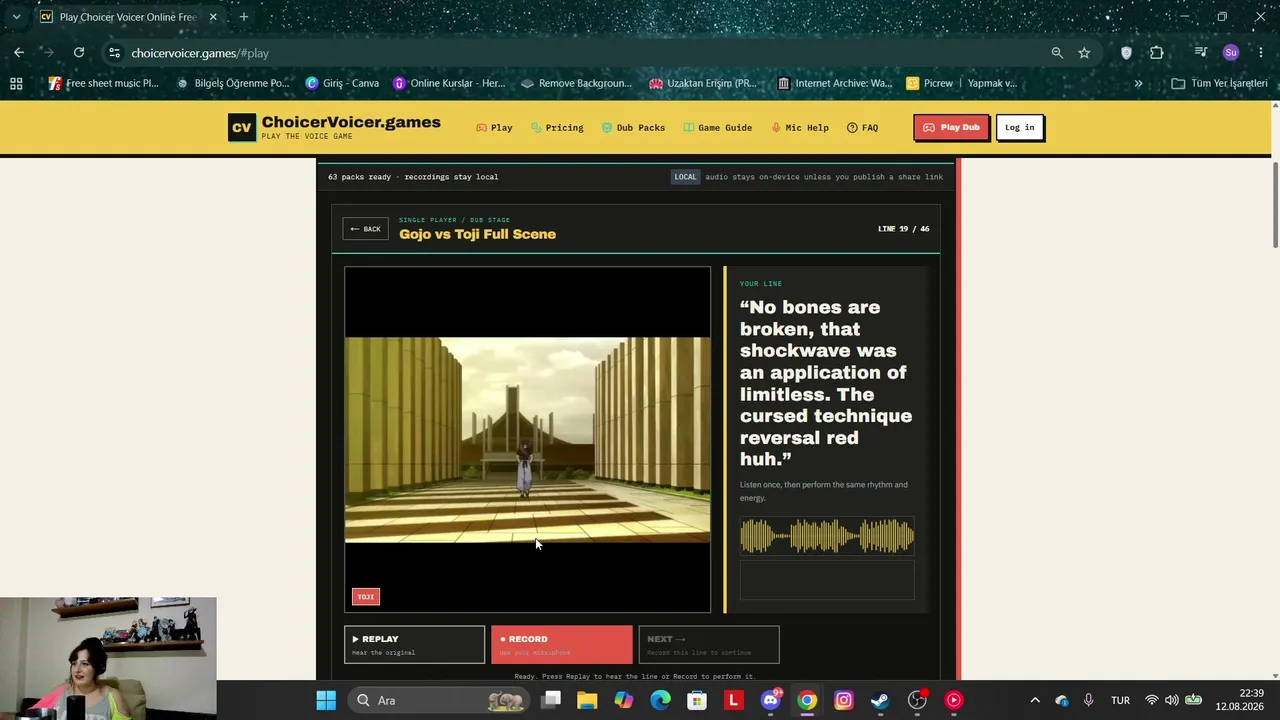1280x720 pixels.
Task: Click the empty recording waveform box
Action: point(827,580)
